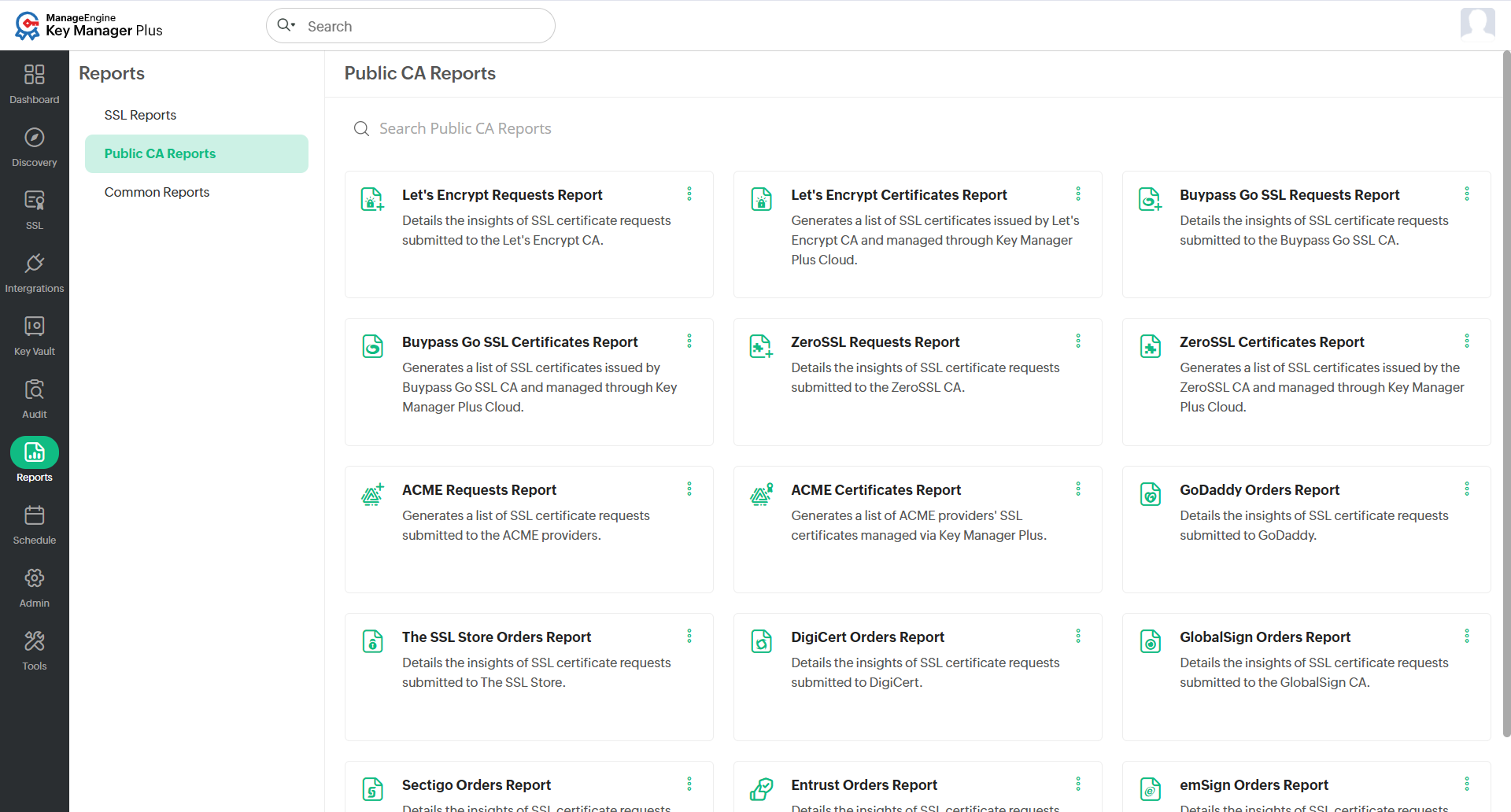Open The SSL Store Orders Report title
This screenshot has height=812, width=1511.
pyautogui.click(x=497, y=637)
